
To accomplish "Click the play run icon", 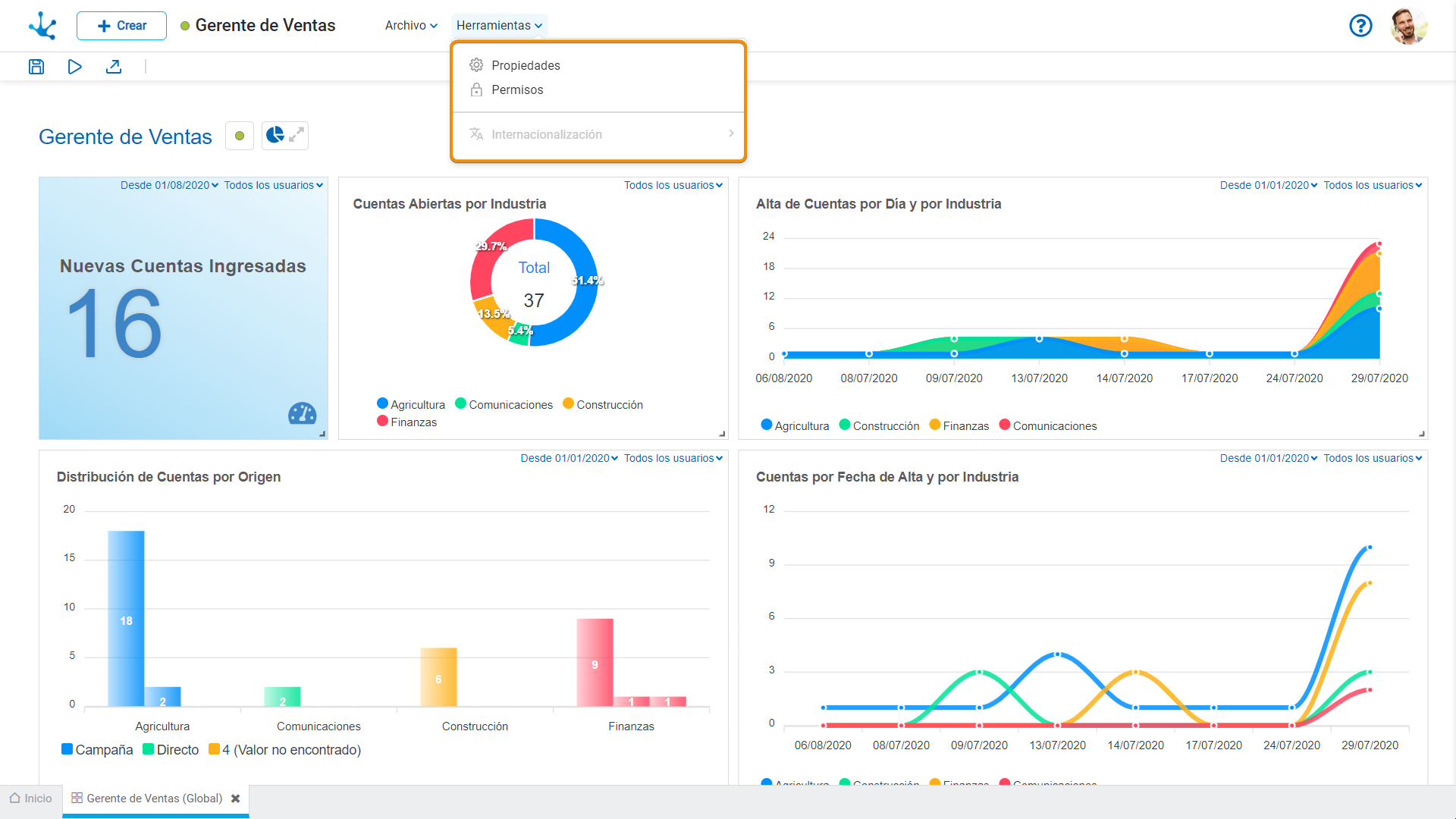I will pos(75,67).
